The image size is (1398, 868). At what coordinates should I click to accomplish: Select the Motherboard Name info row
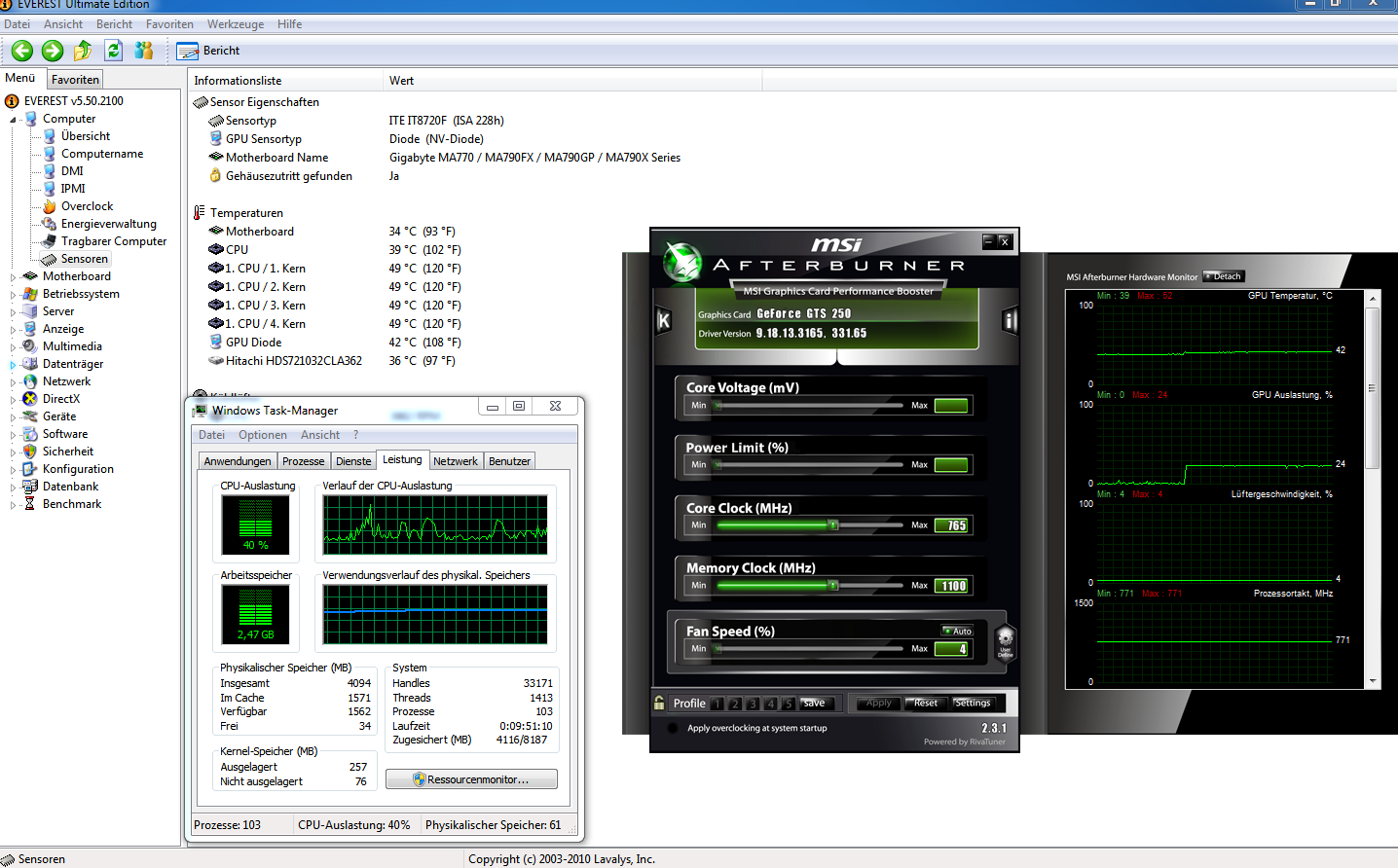click(444, 158)
